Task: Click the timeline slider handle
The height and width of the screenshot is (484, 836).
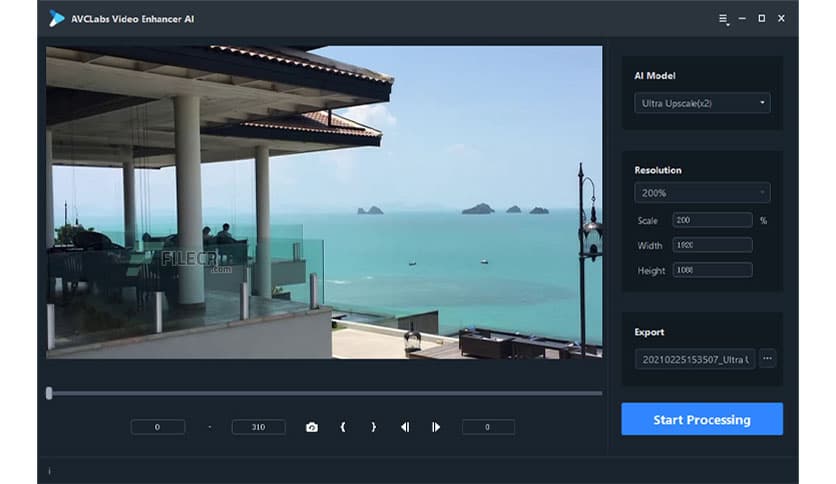Action: click(49, 393)
